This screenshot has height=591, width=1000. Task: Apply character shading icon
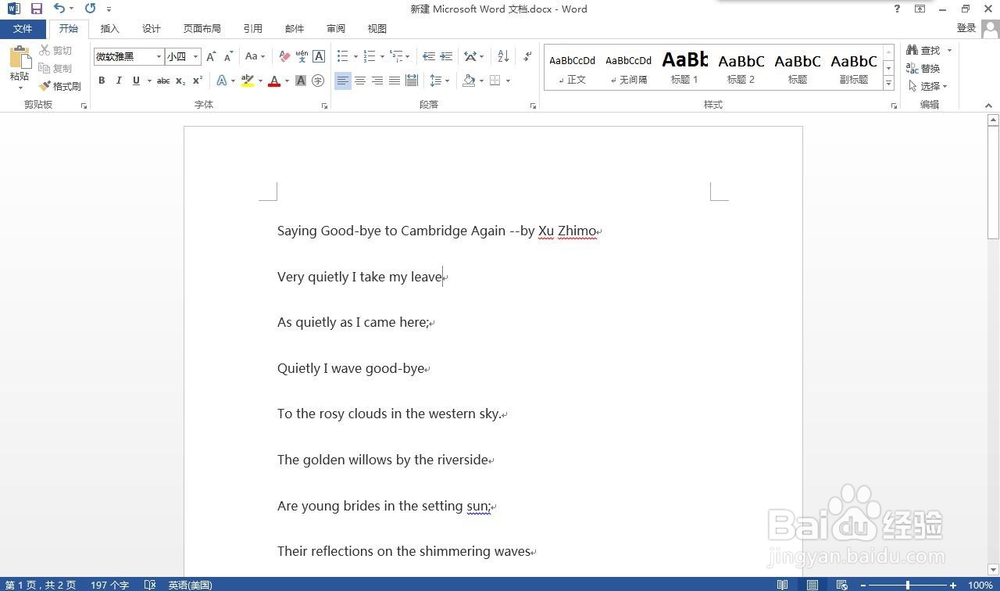tap(300, 80)
